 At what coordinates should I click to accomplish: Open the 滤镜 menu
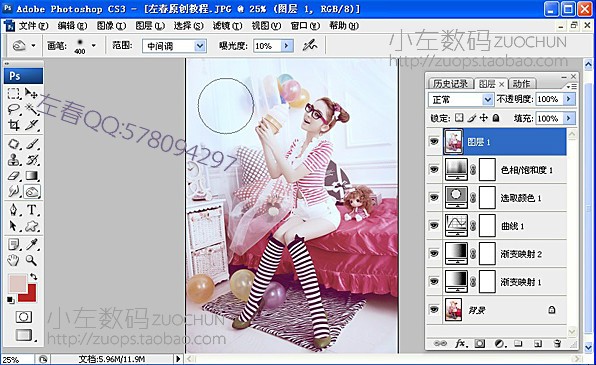[x=227, y=26]
